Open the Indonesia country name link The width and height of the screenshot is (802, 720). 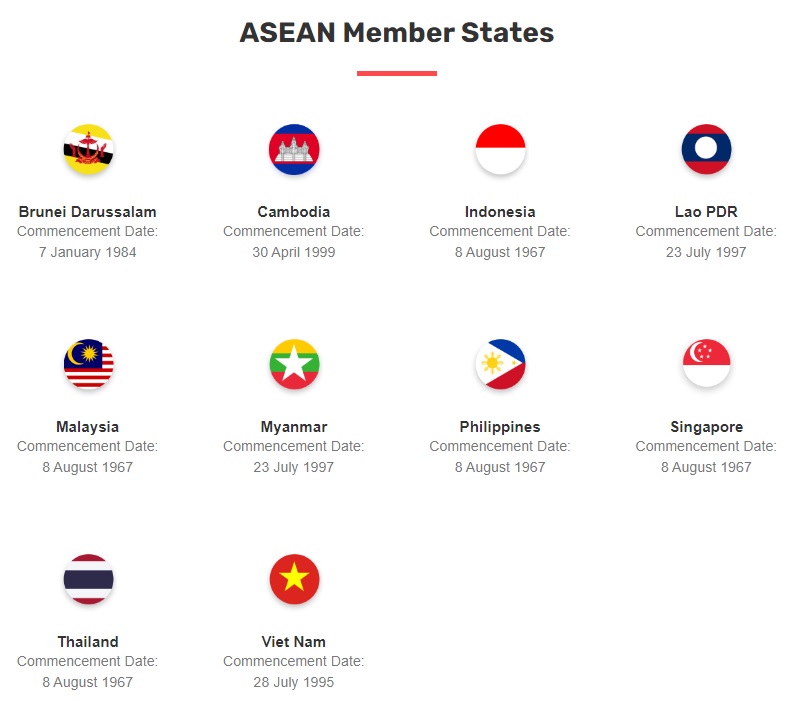point(500,212)
